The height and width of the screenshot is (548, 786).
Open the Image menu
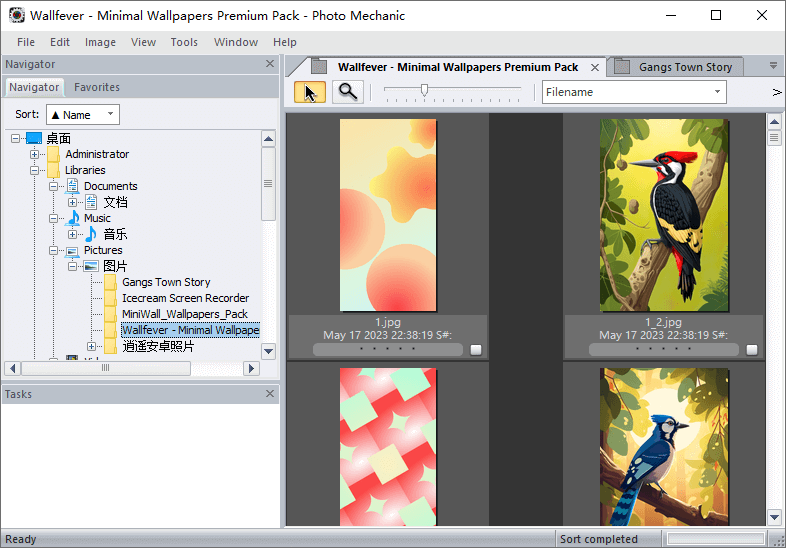pyautogui.click(x=100, y=42)
